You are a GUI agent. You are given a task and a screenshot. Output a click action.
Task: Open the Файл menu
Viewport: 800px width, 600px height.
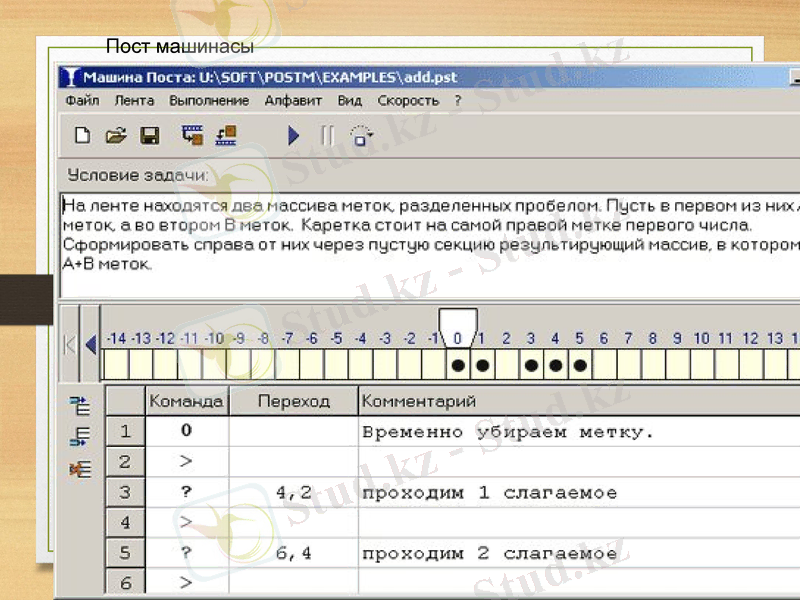pyautogui.click(x=82, y=100)
